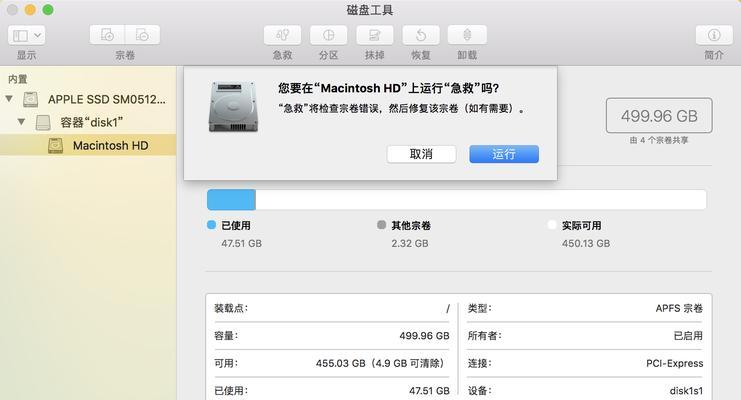Screen dimensions: 741x400
Task: Click the blue used portion of storage bar
Action: 231,200
